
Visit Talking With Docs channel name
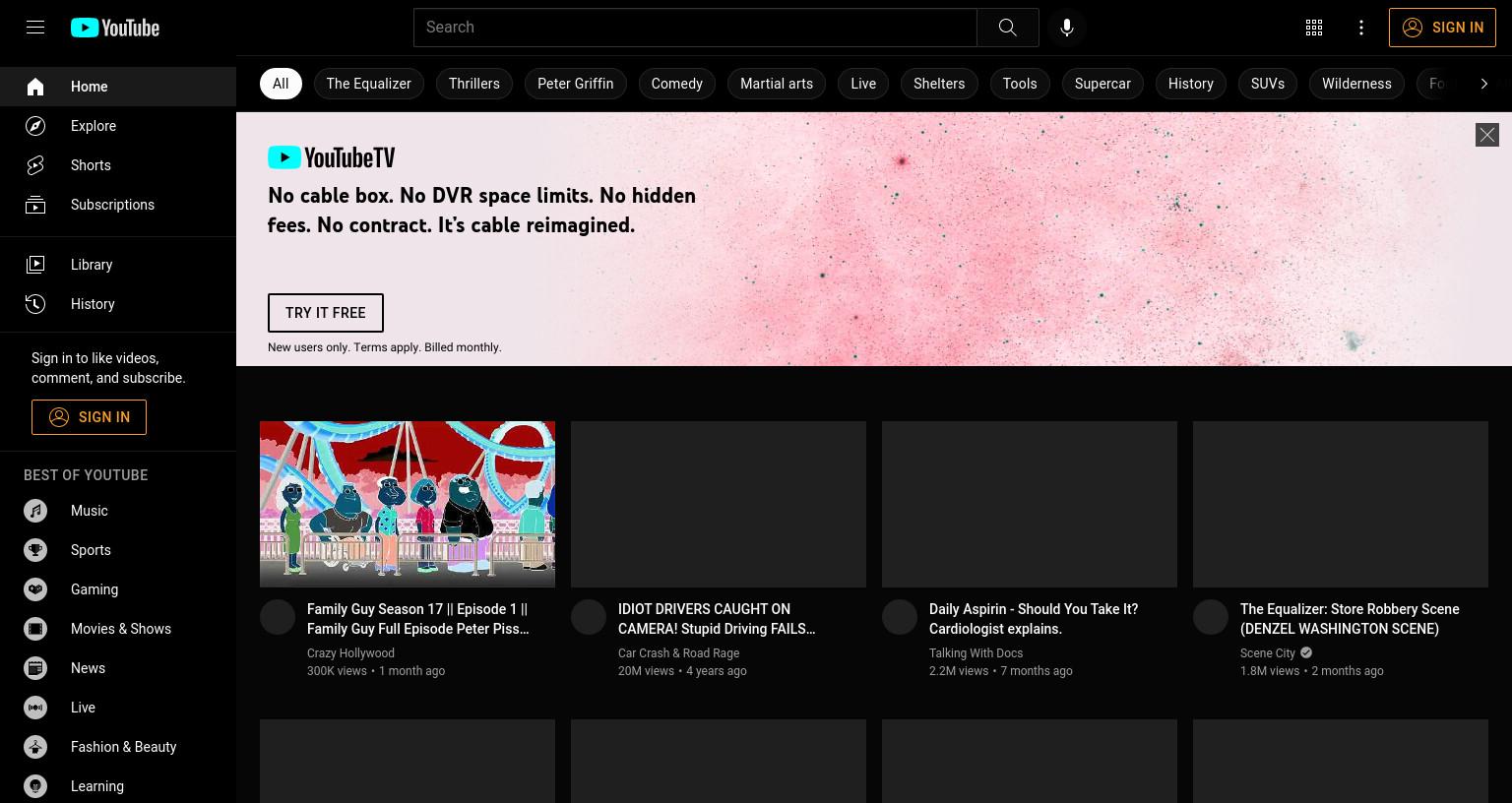(x=976, y=653)
